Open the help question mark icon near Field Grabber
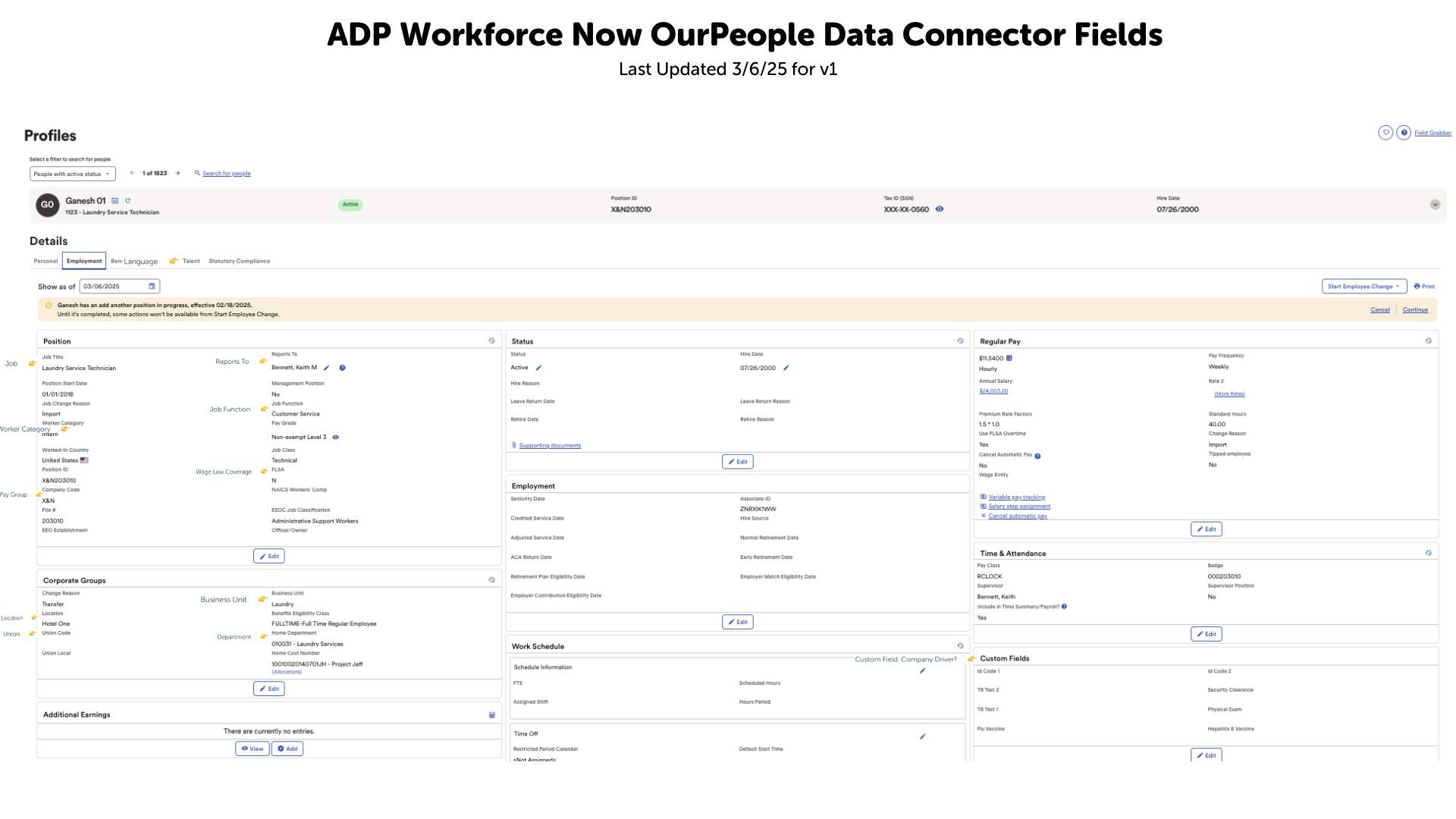Viewport: 1456px width, 819px height. tap(1404, 133)
